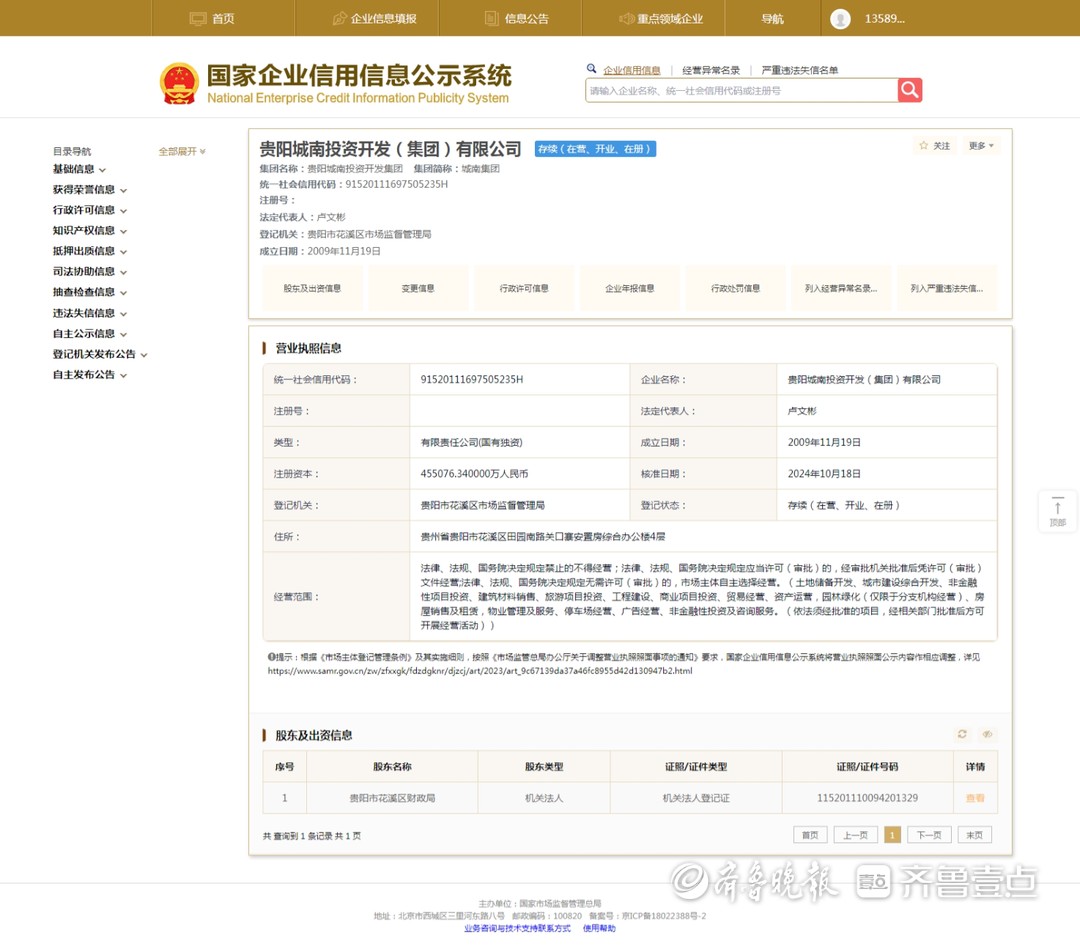1080x947 pixels.
Task: Click the star icon to follow the company
Action: click(x=924, y=145)
